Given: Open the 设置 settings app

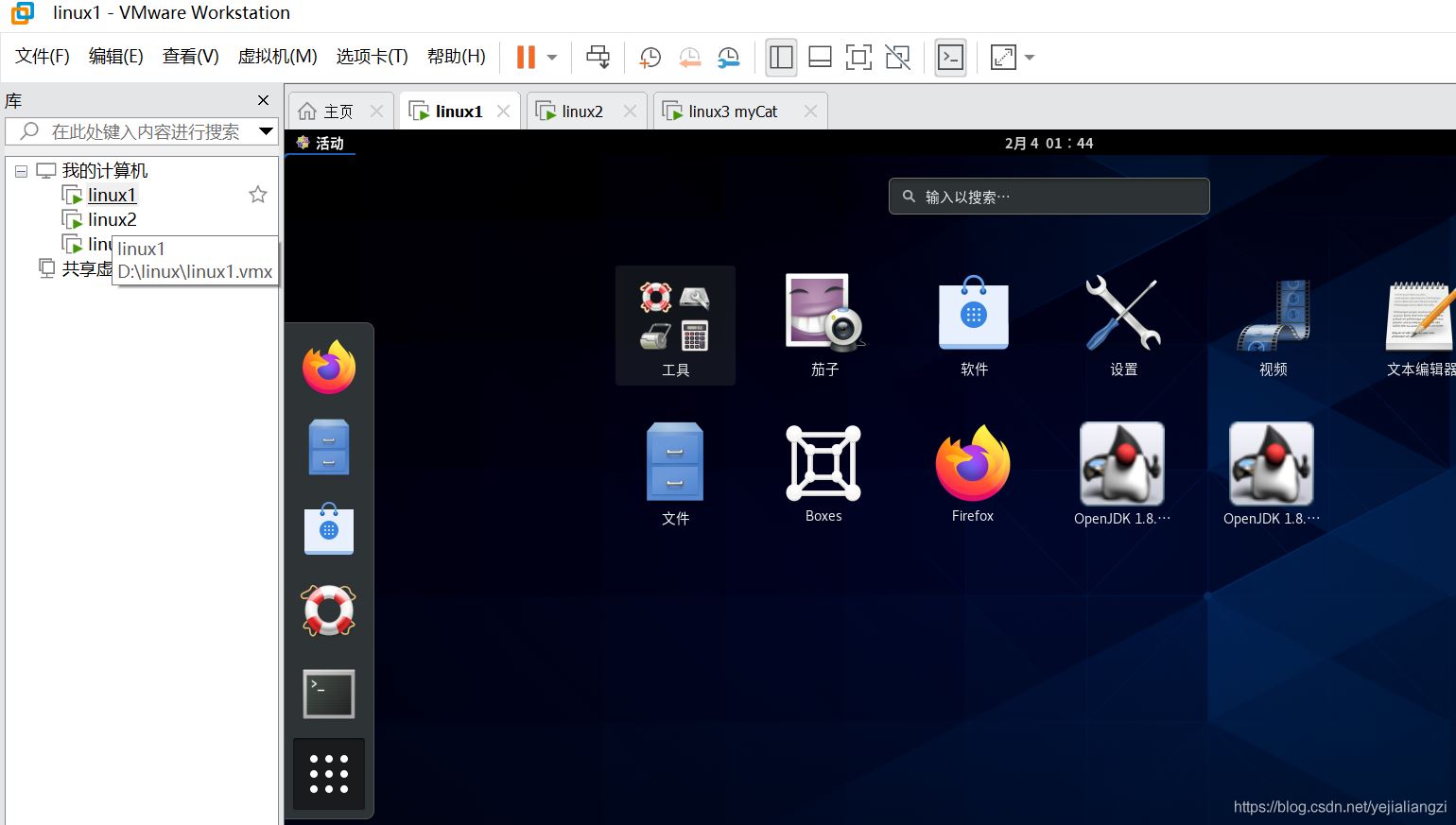Looking at the screenshot, I should [x=1123, y=326].
